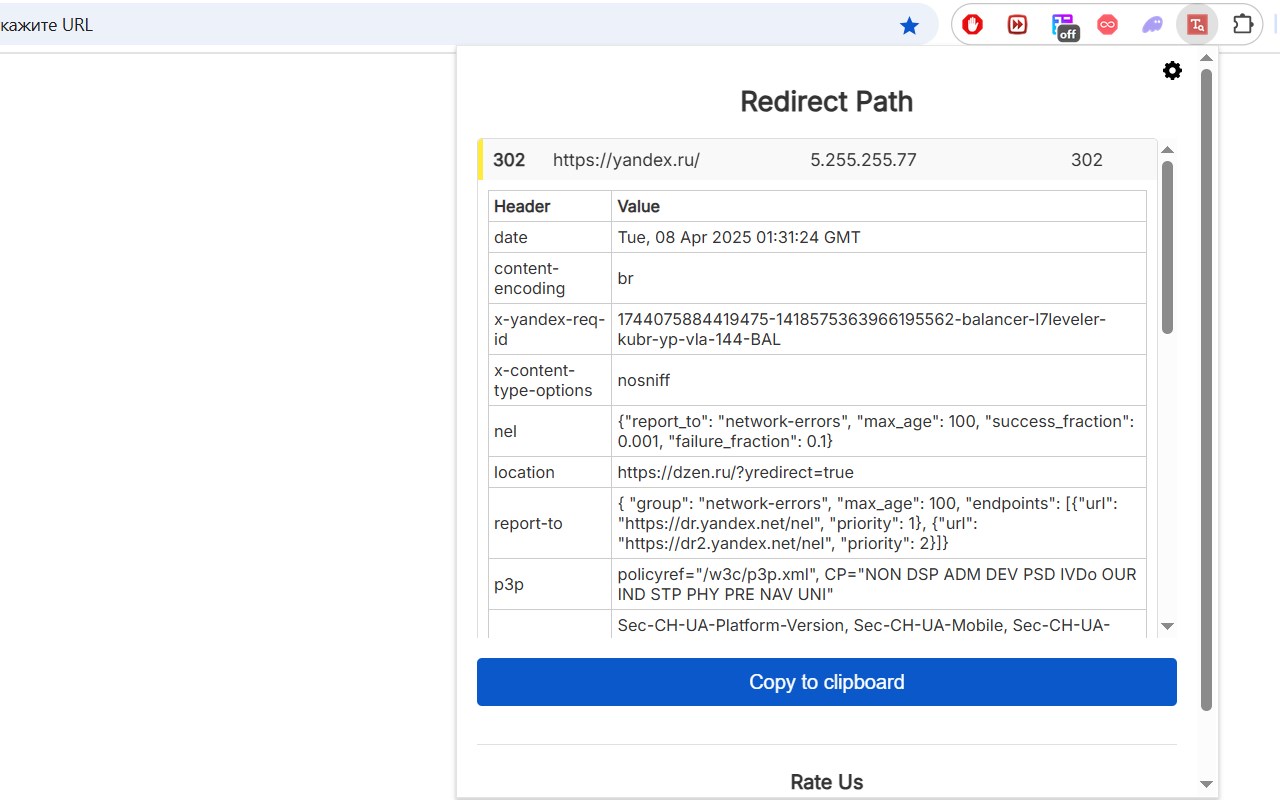This screenshot has width=1280, height=800.
Task: Click the IP address 5.255.255.77
Action: pyautogui.click(x=862, y=160)
